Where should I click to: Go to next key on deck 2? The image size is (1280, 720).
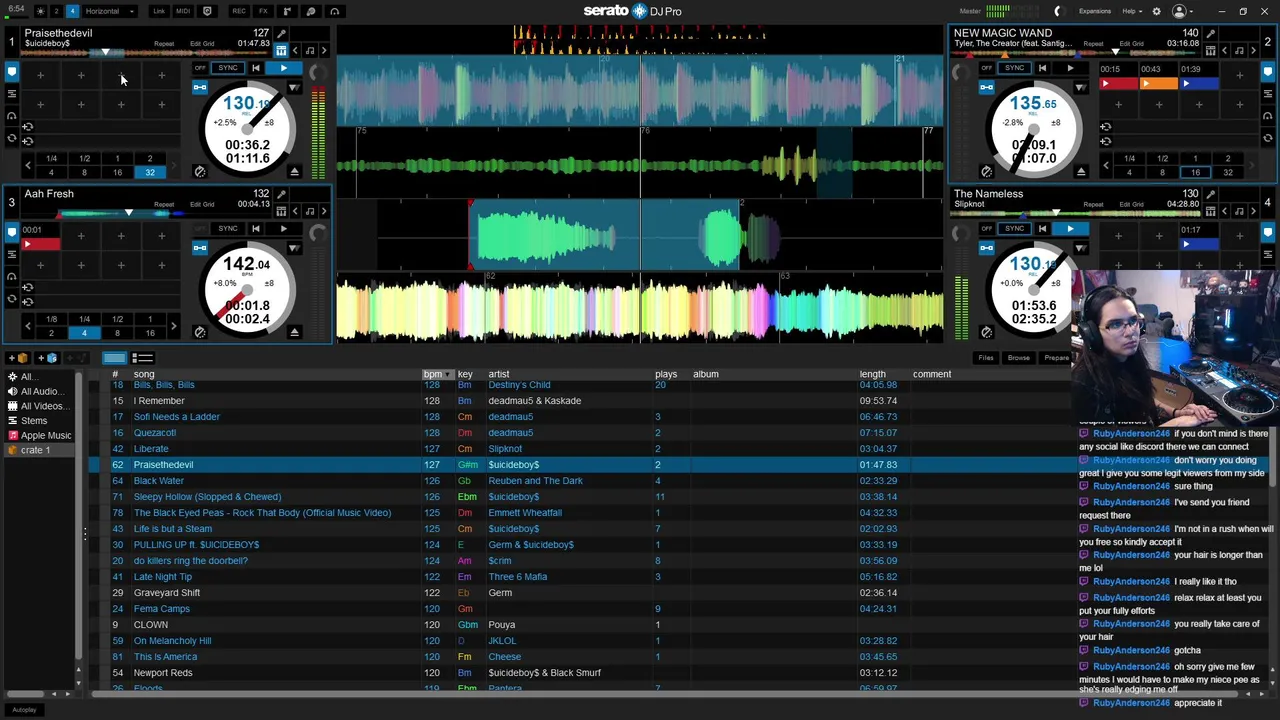(1253, 51)
